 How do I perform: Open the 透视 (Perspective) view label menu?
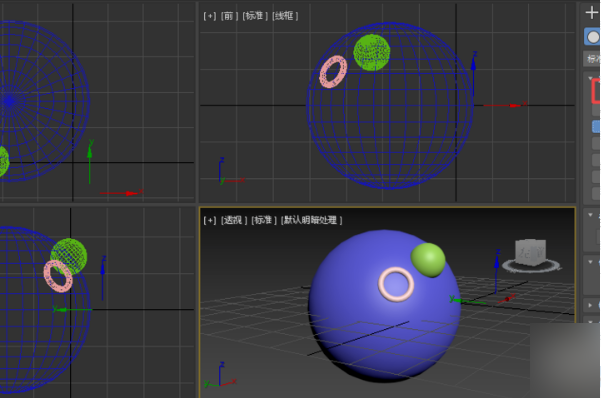tap(234, 220)
